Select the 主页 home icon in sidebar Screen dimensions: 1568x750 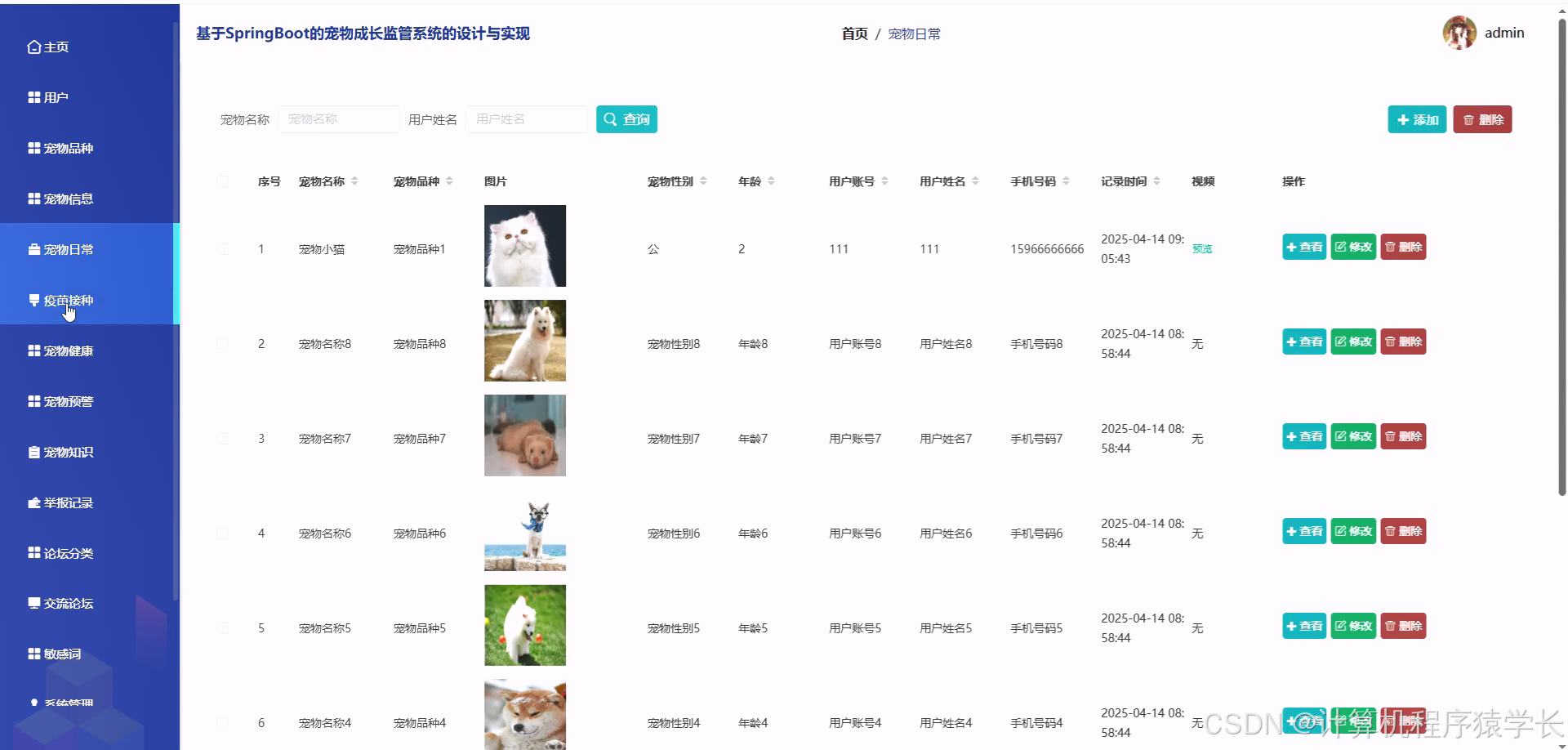point(33,47)
